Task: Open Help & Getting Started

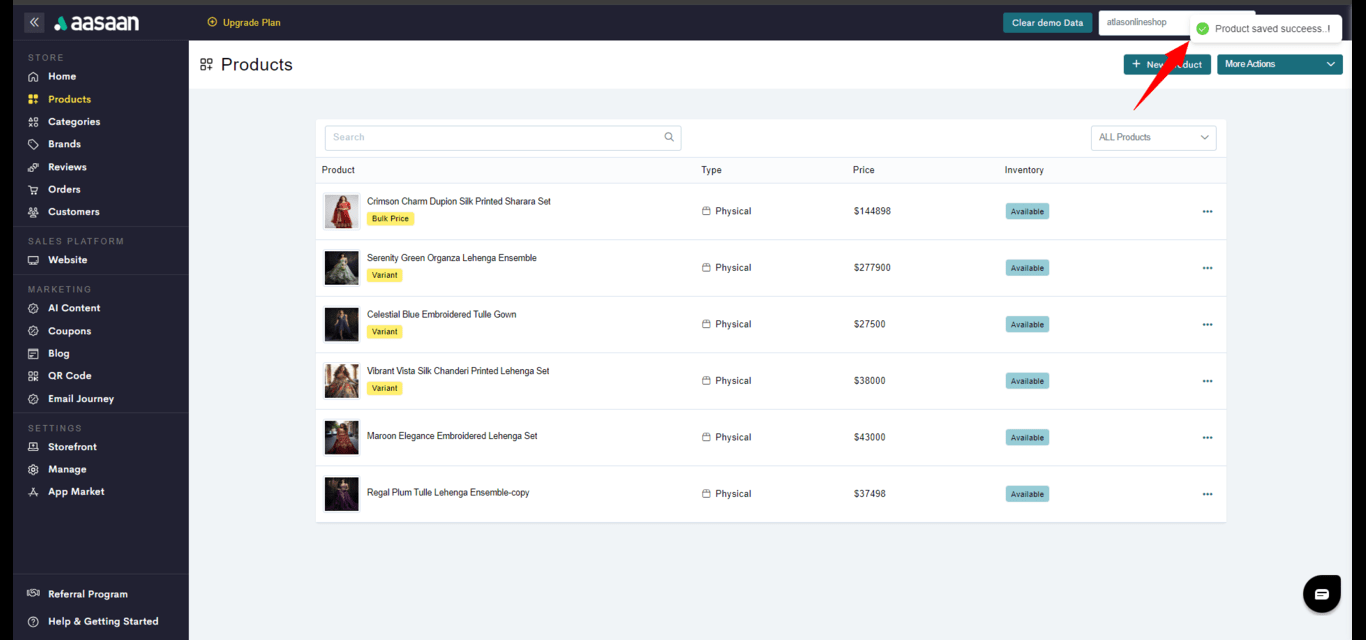Action: tap(102, 622)
